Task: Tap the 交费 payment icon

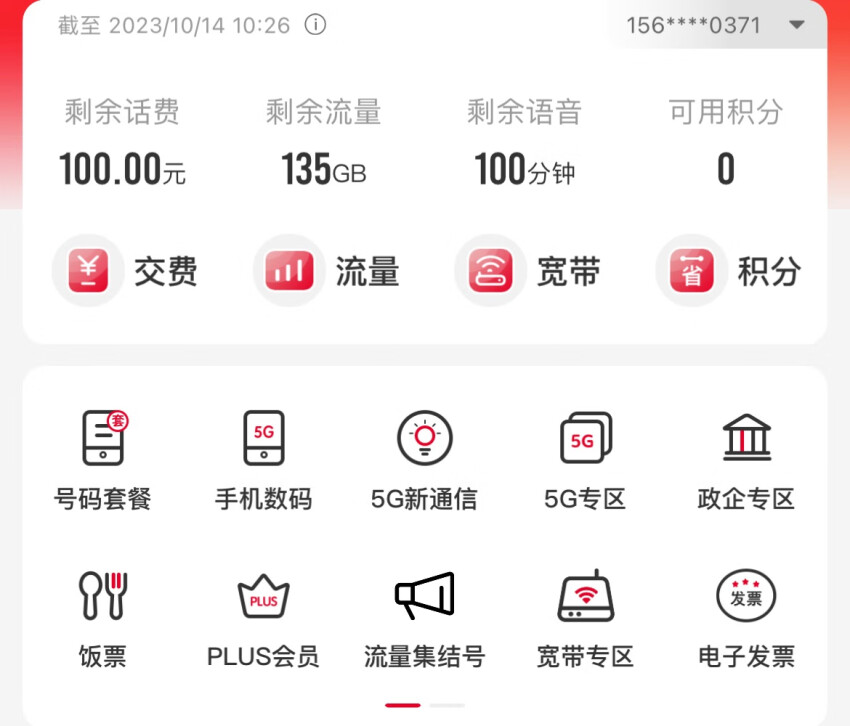Action: [88, 271]
